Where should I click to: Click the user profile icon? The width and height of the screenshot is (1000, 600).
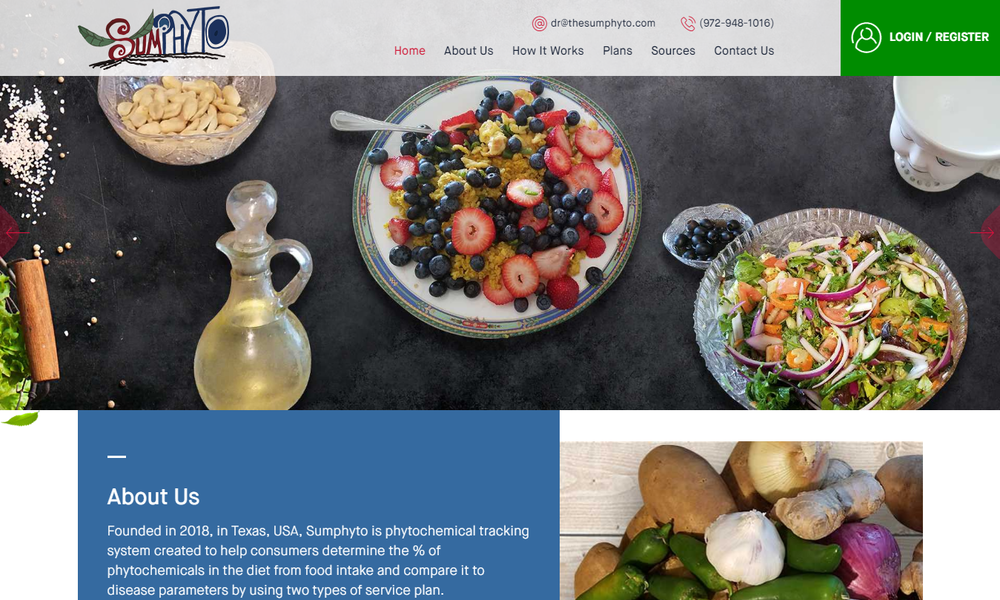866,38
